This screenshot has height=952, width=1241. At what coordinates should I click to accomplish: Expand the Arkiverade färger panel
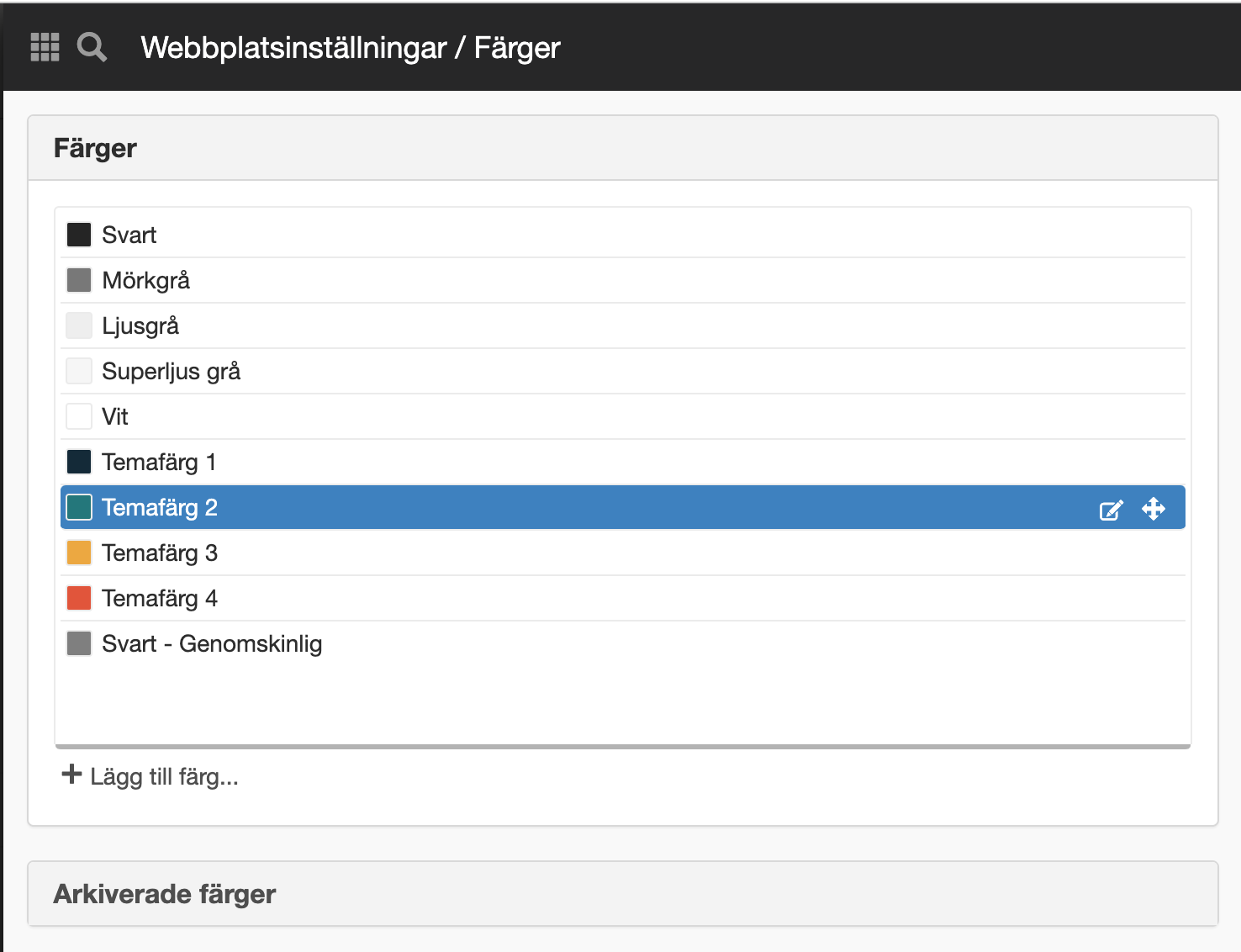pos(623,893)
